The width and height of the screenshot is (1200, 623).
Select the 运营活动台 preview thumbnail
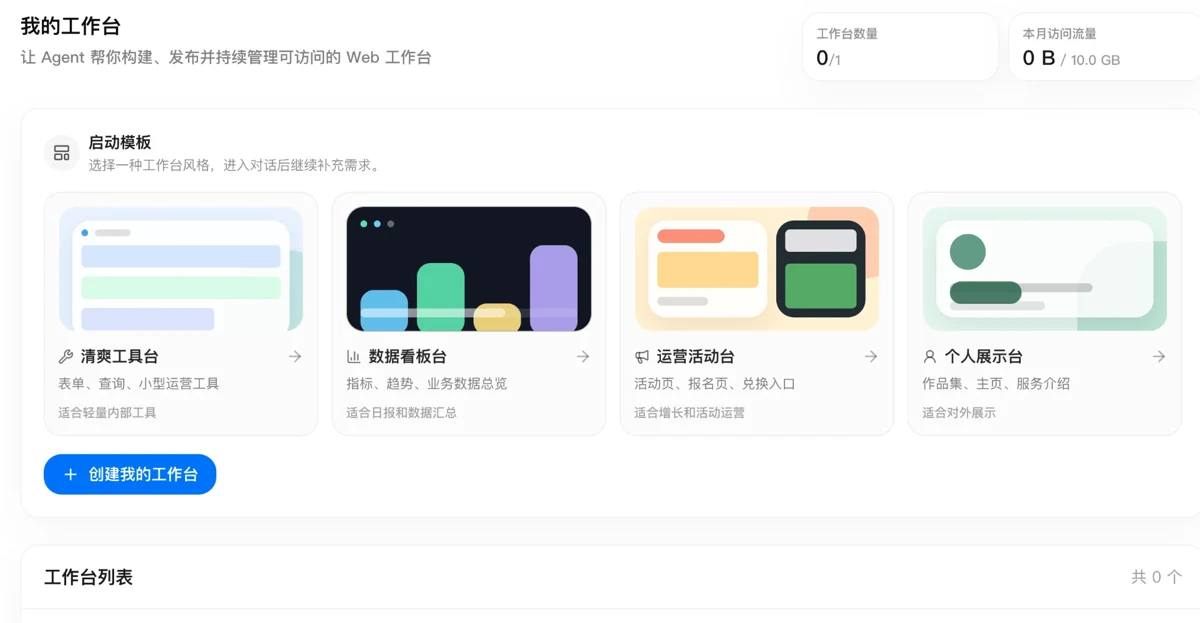[757, 269]
